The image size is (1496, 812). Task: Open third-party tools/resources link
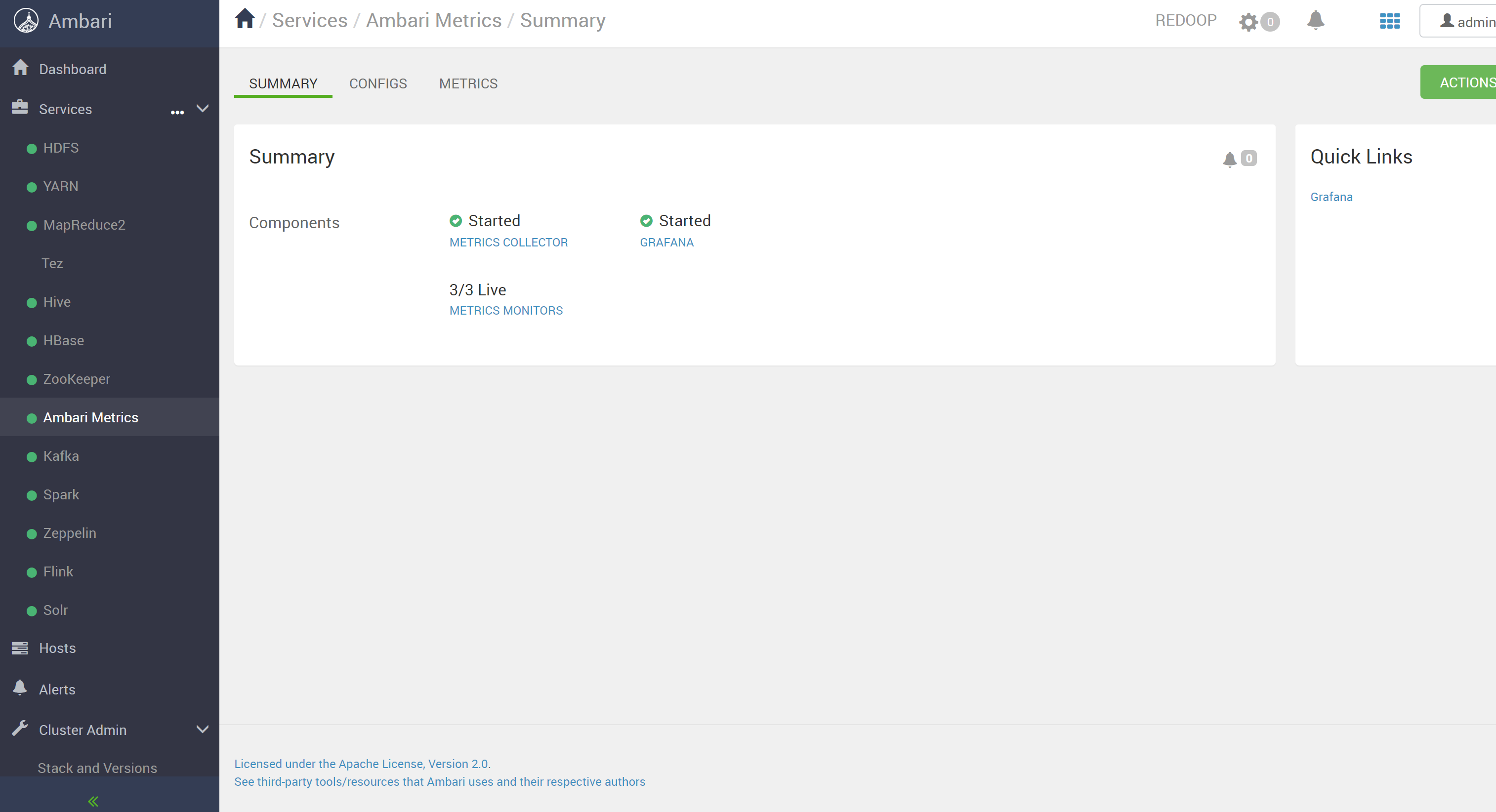click(x=440, y=781)
